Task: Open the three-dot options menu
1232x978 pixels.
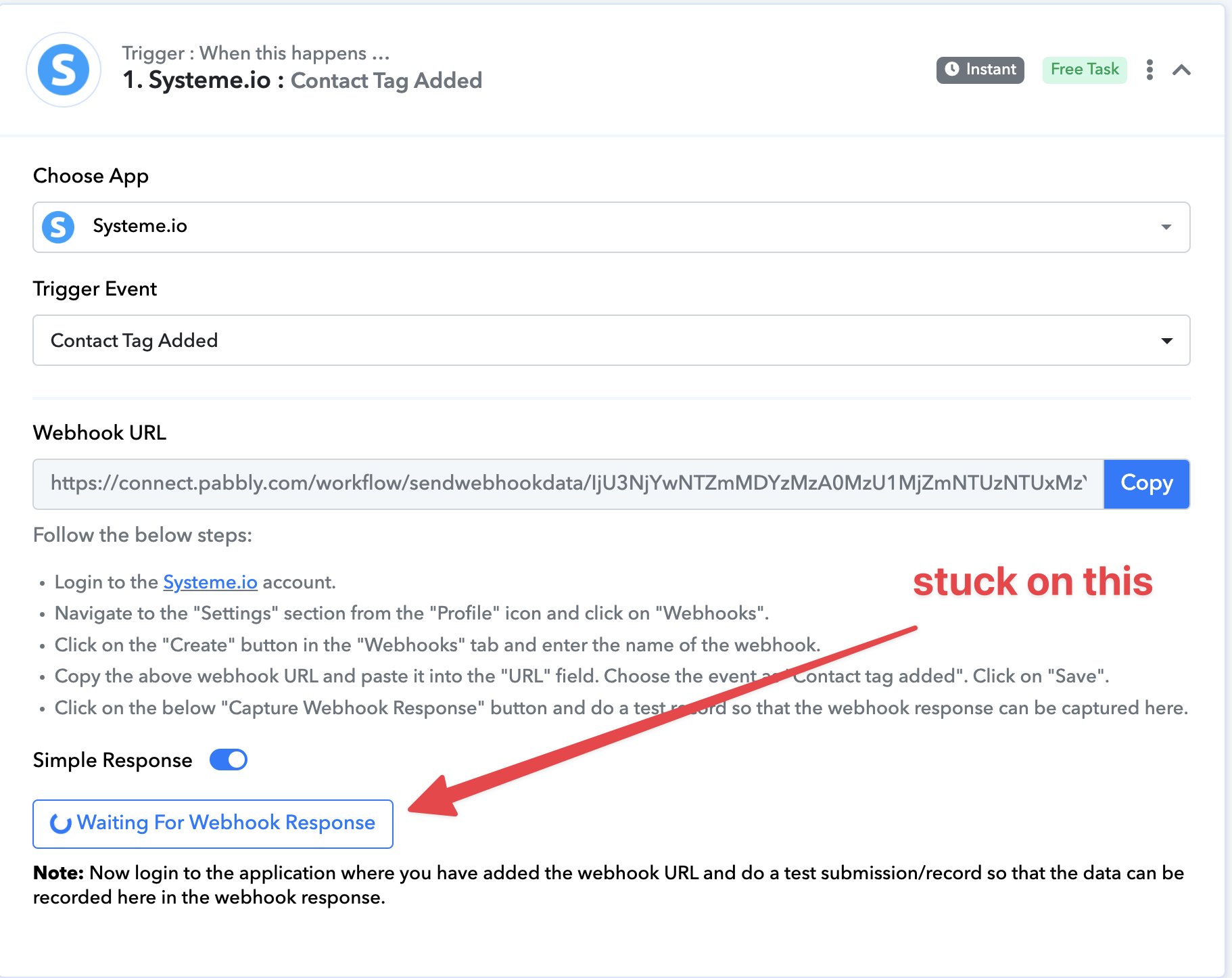Action: pos(1150,70)
